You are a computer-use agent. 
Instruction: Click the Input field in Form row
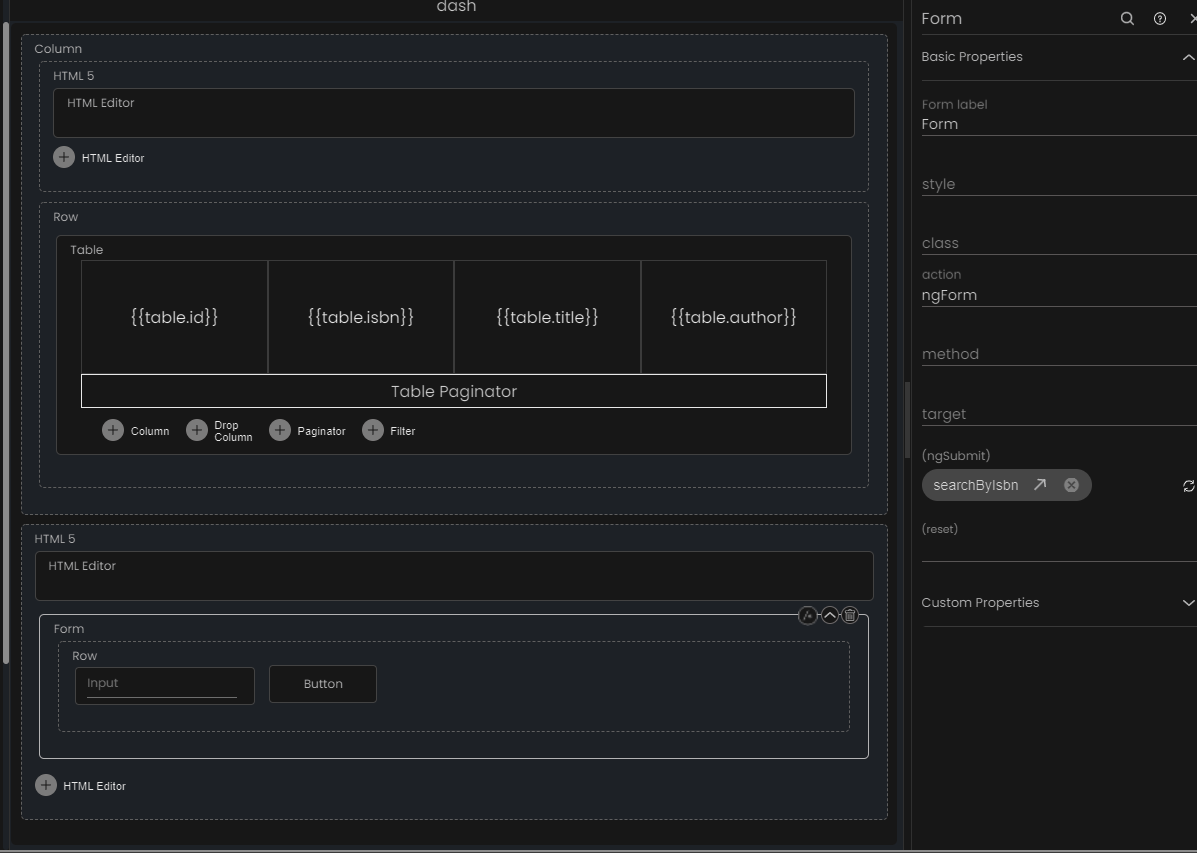[x=165, y=685]
